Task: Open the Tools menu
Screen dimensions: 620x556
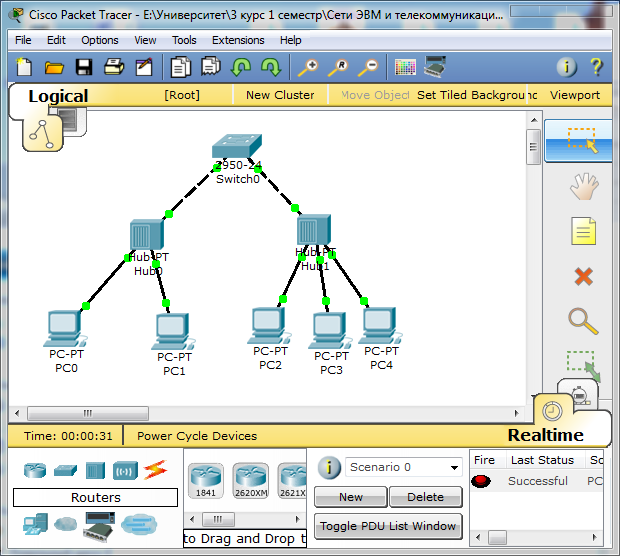Action: tap(184, 40)
